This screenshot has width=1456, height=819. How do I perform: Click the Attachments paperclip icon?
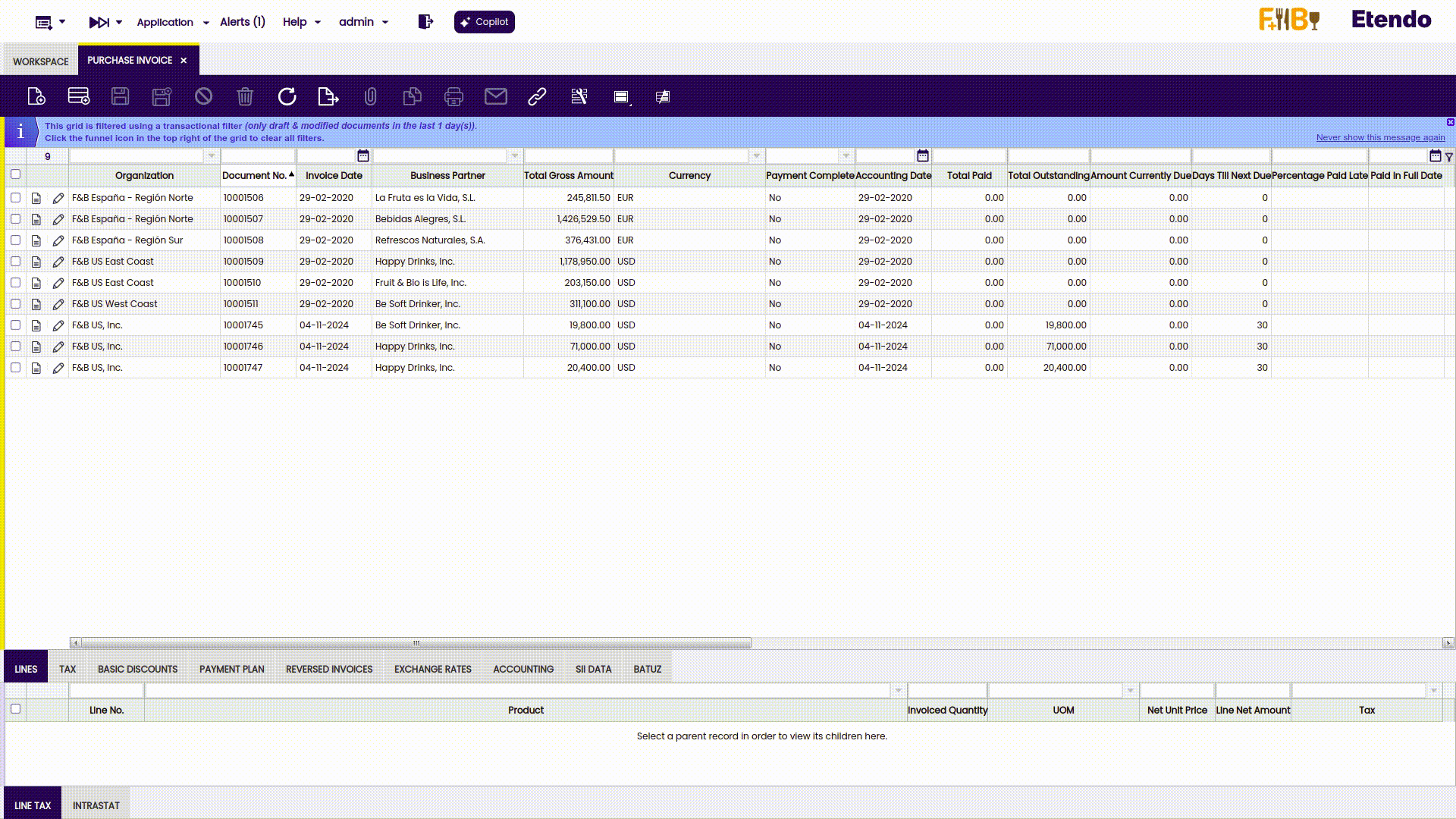[x=370, y=96]
